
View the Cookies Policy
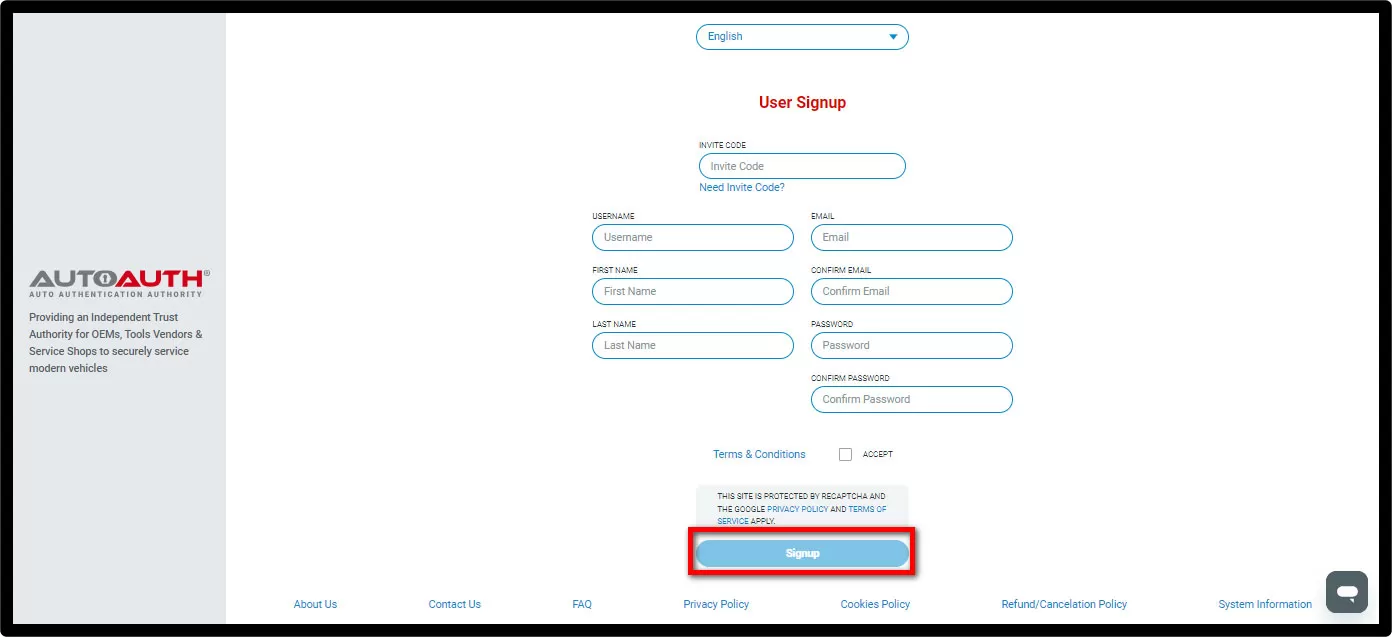tap(874, 604)
